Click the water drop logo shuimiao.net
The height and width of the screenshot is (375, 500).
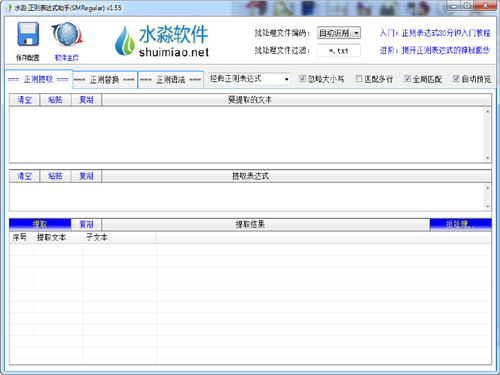tap(162, 41)
